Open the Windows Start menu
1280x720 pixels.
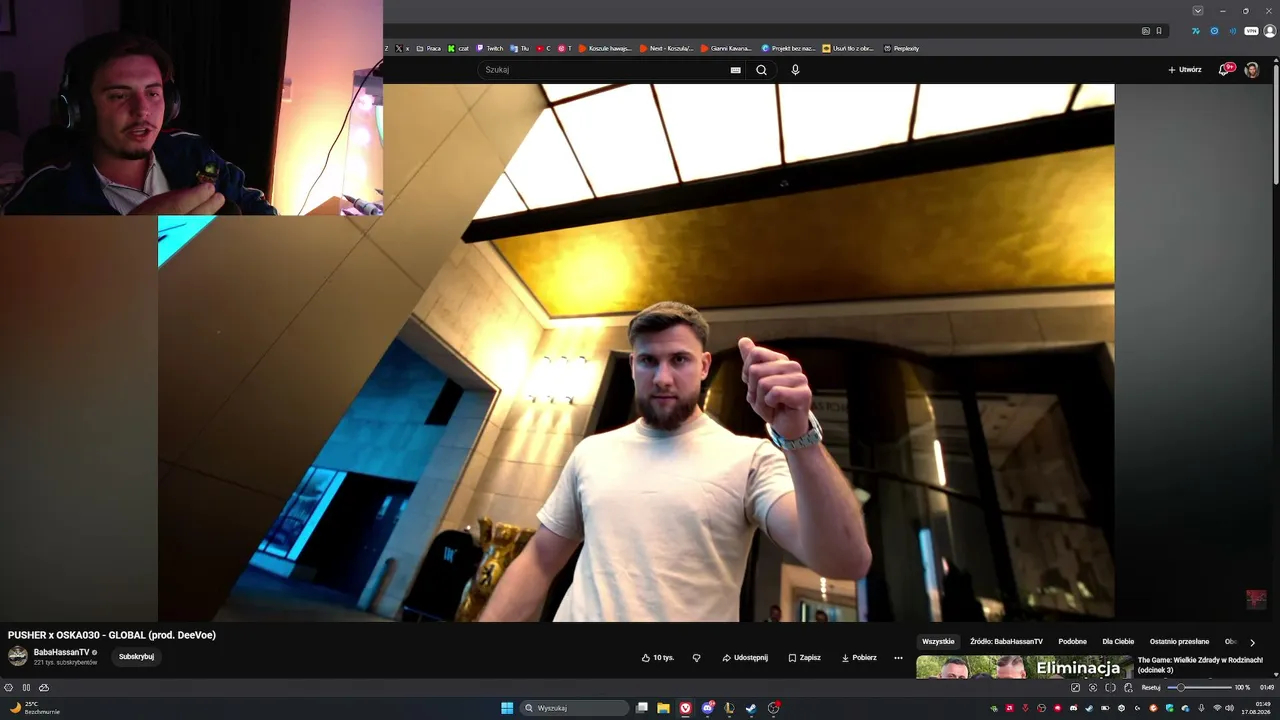[507, 708]
